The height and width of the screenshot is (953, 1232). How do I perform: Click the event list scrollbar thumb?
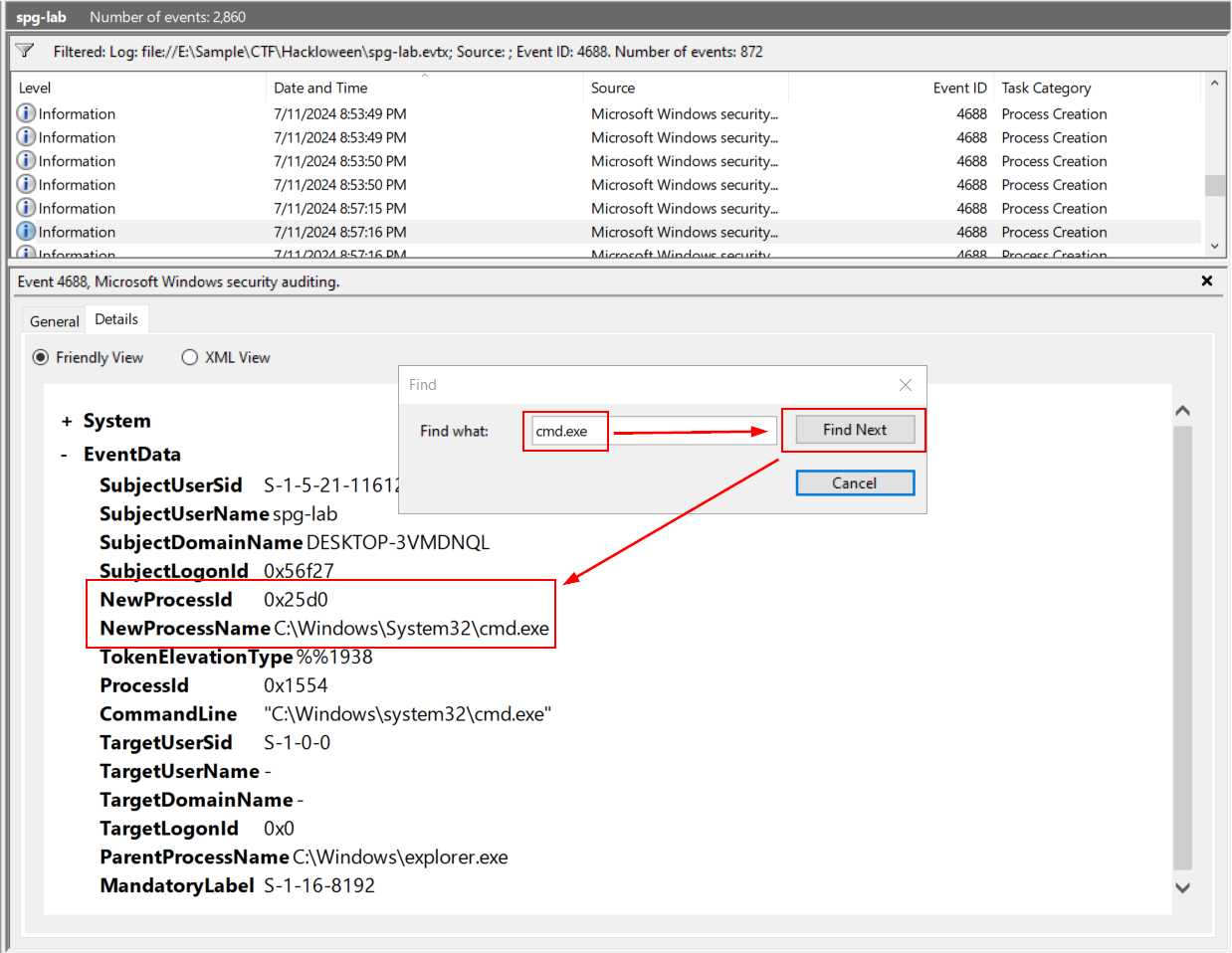tap(1214, 186)
